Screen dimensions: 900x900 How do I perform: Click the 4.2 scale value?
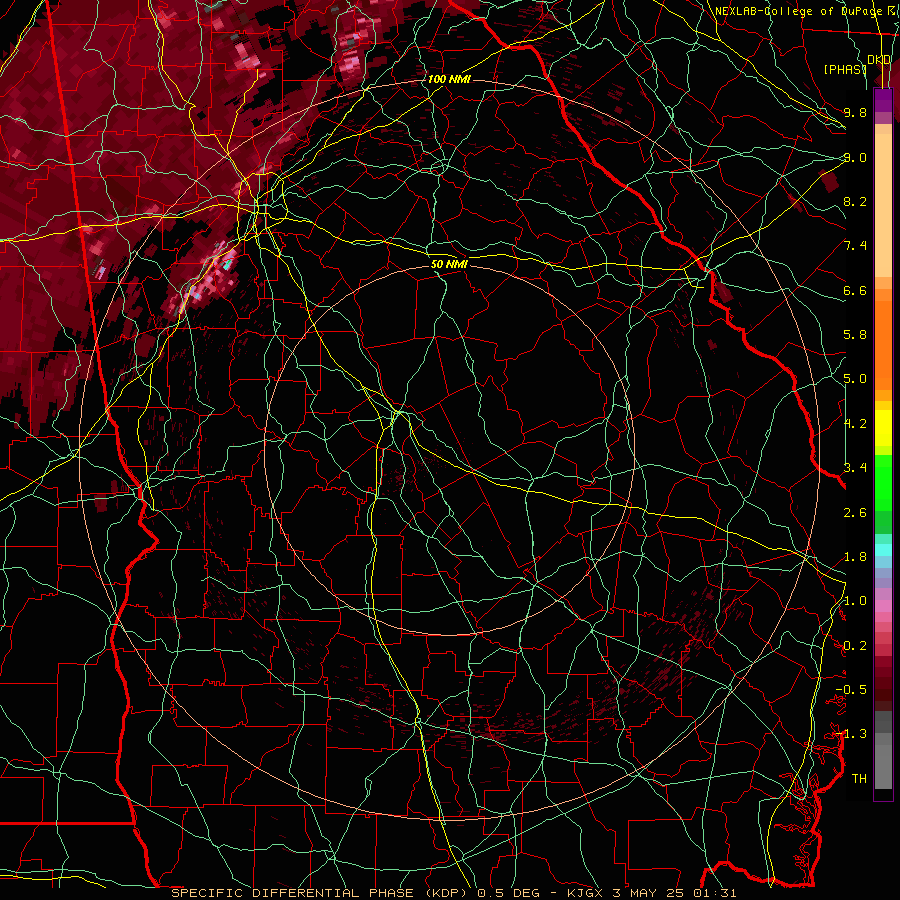[x=855, y=424]
